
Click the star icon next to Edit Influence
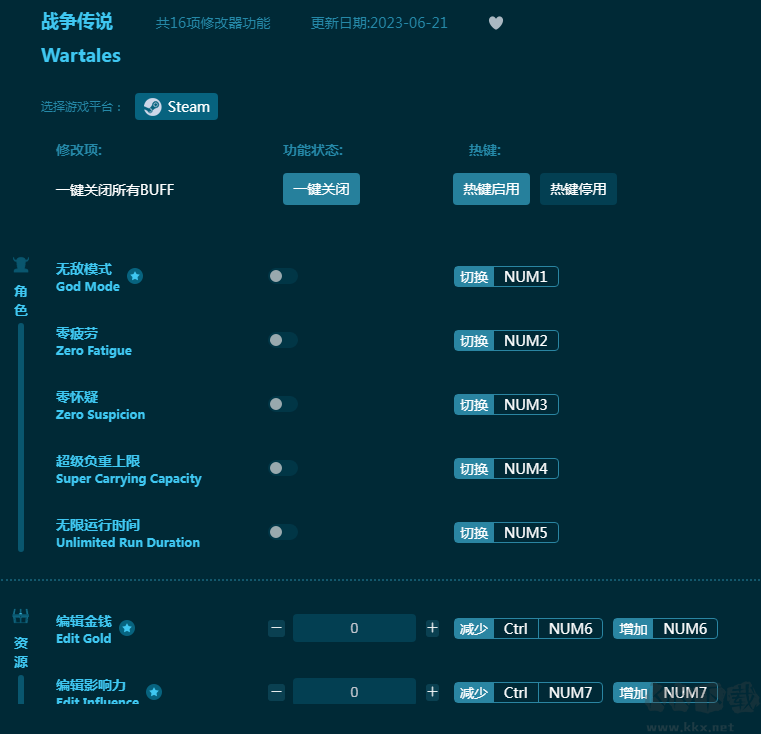pyautogui.click(x=154, y=692)
